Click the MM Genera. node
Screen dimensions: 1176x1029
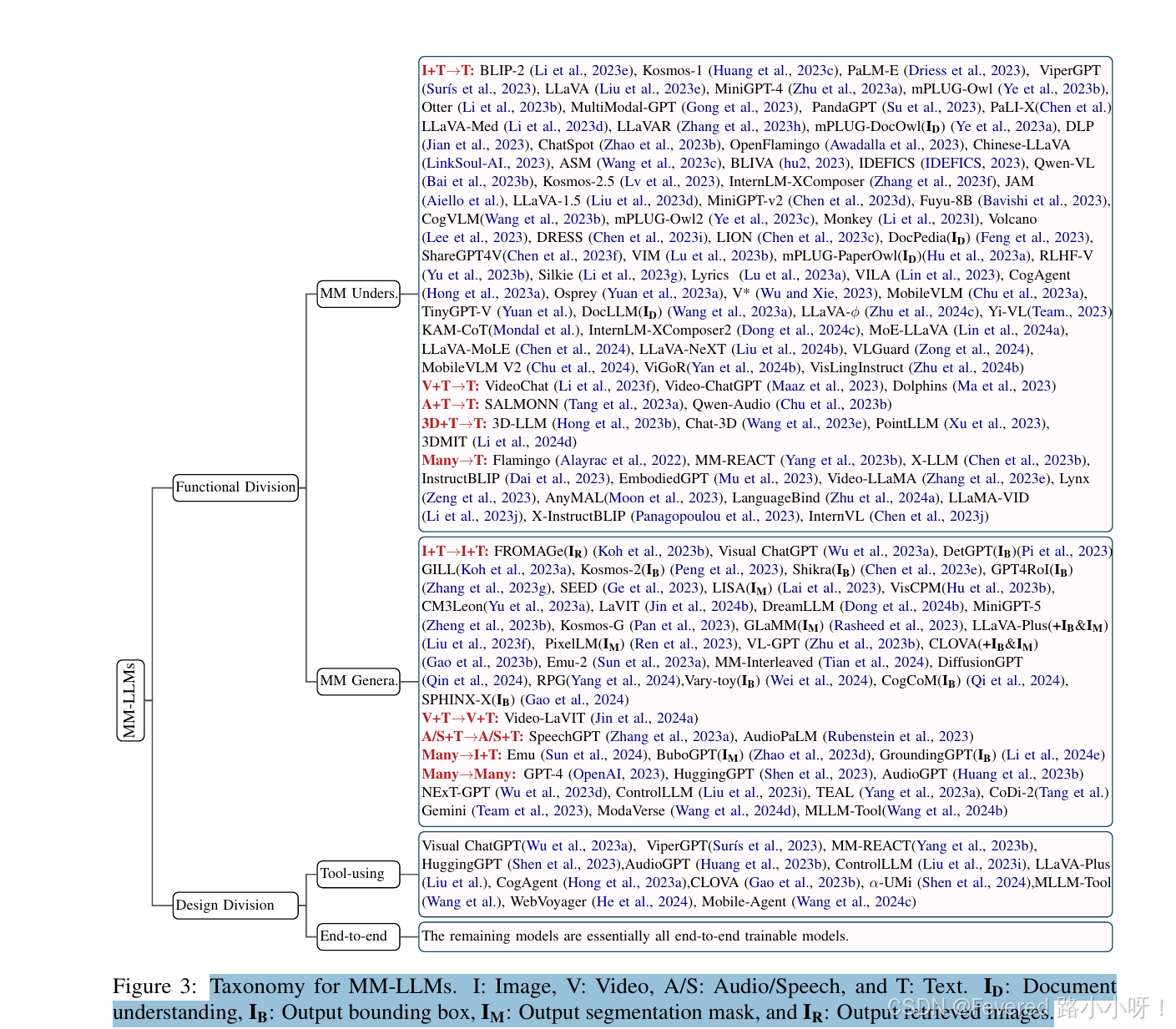pyautogui.click(x=358, y=680)
